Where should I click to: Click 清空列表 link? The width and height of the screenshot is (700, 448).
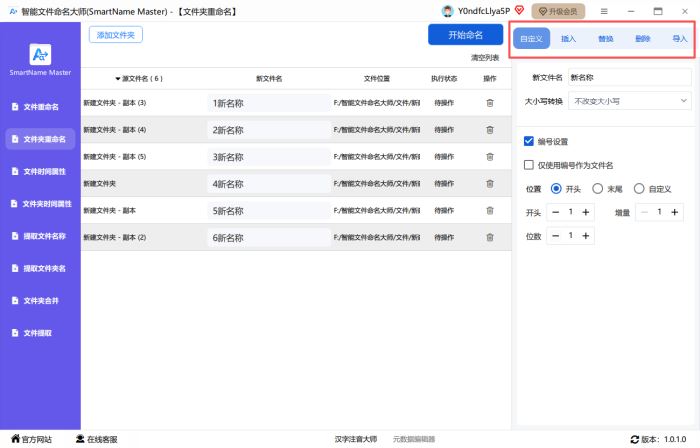(x=485, y=58)
